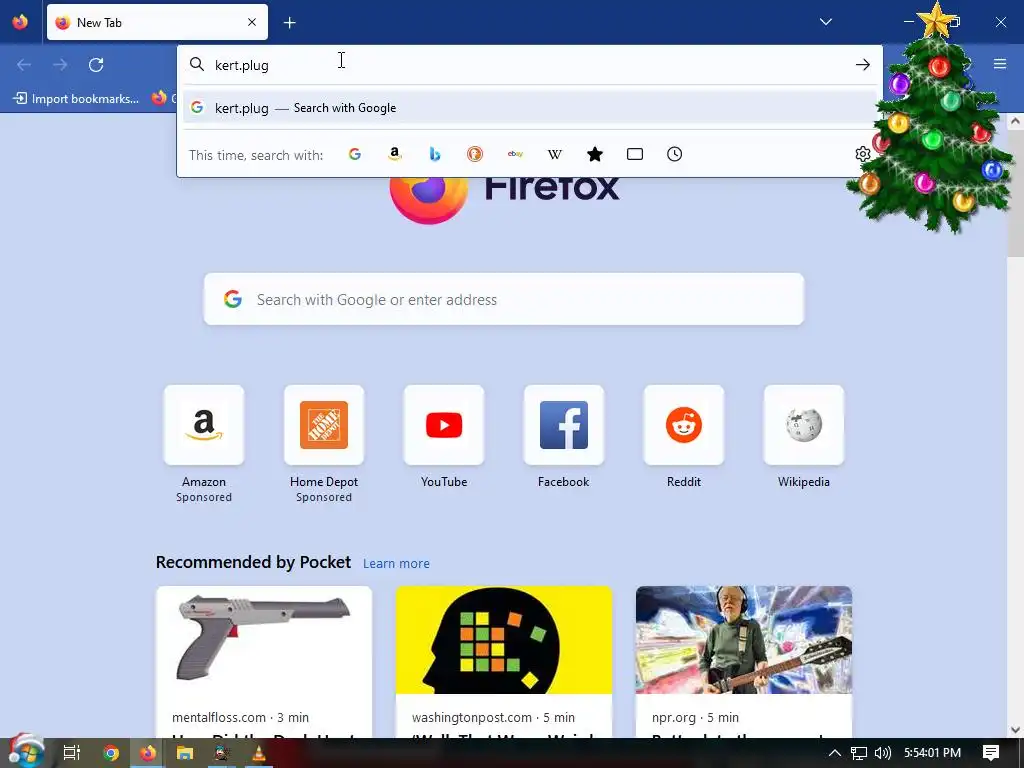Search this time with Google icon
The width and height of the screenshot is (1024, 768).
tap(355, 154)
